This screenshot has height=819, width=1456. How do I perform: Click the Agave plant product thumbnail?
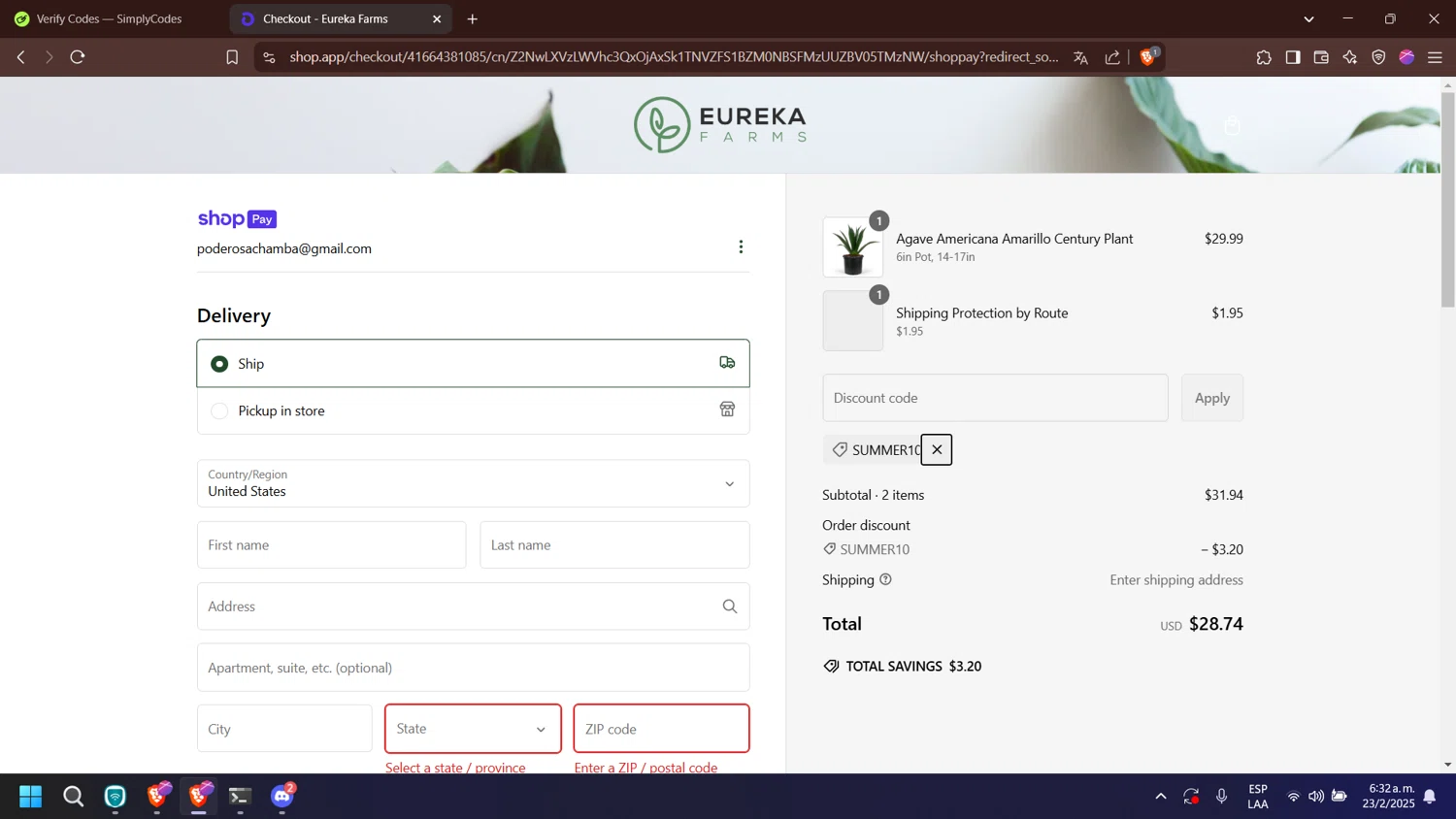coord(853,246)
